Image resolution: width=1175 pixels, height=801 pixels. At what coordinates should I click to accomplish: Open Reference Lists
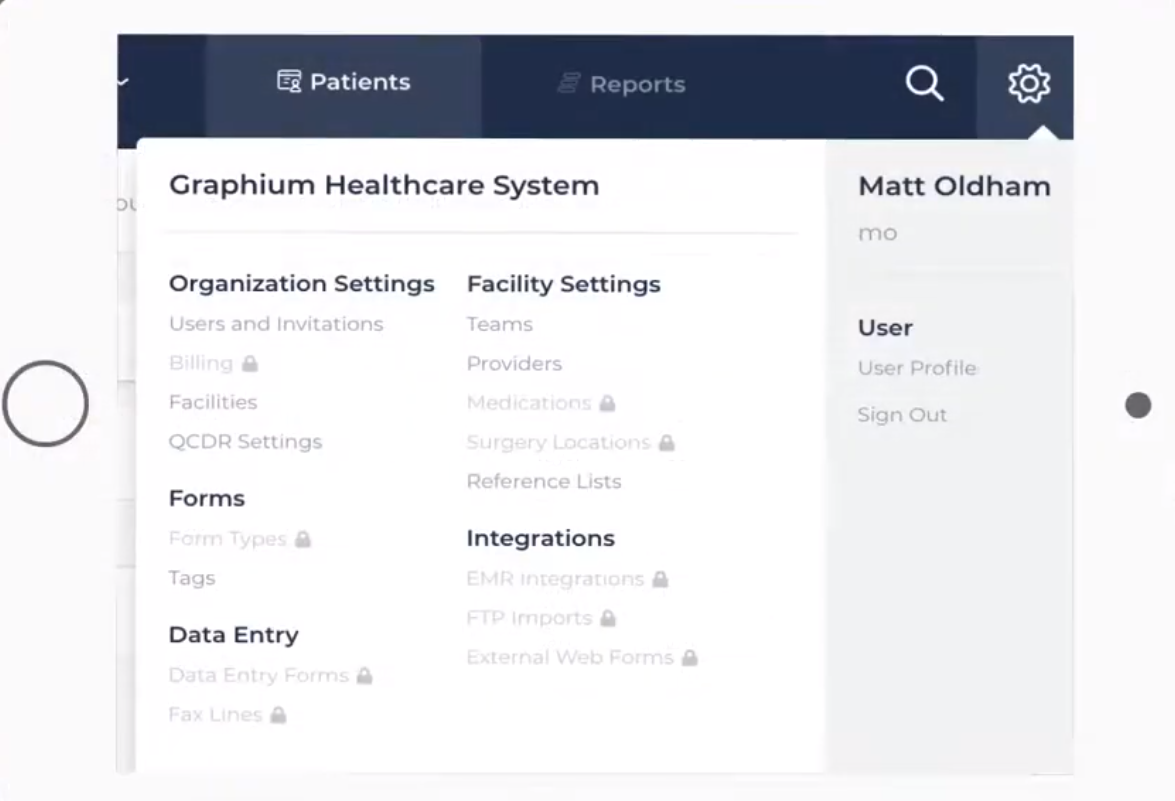click(543, 481)
